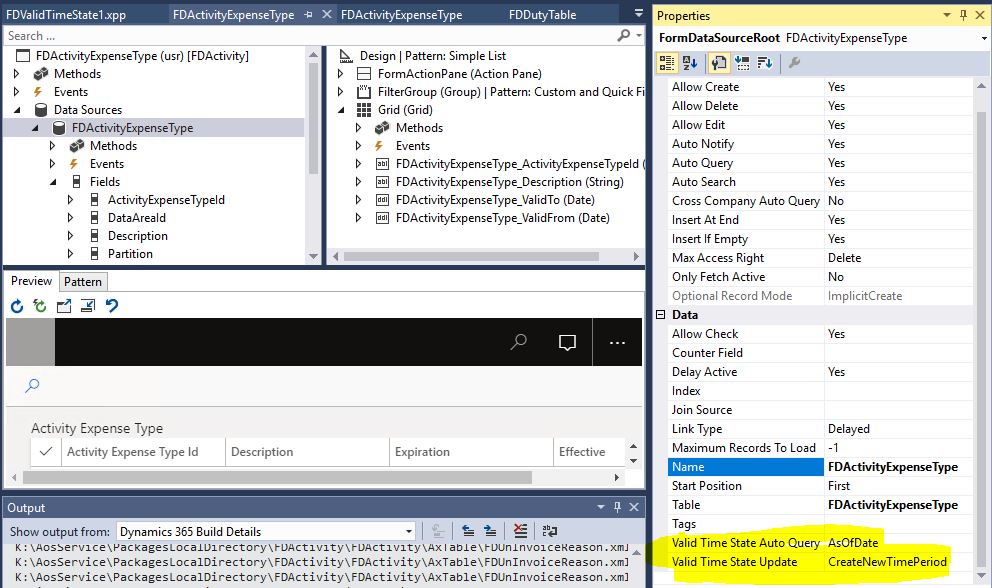Click the undo arrow icon in Preview toolbar

click(x=112, y=306)
